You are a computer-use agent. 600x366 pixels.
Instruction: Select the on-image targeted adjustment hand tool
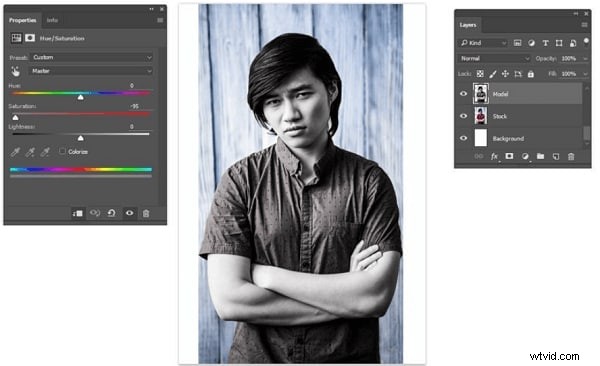click(x=15, y=71)
